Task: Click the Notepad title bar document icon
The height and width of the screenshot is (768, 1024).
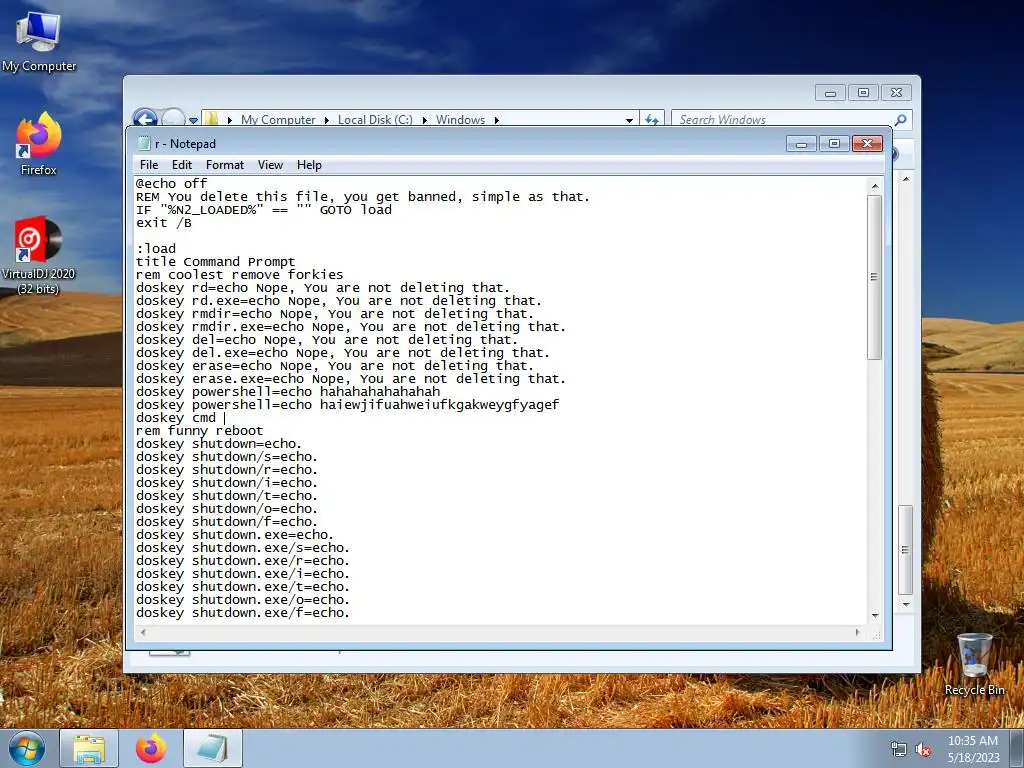Action: [144, 144]
